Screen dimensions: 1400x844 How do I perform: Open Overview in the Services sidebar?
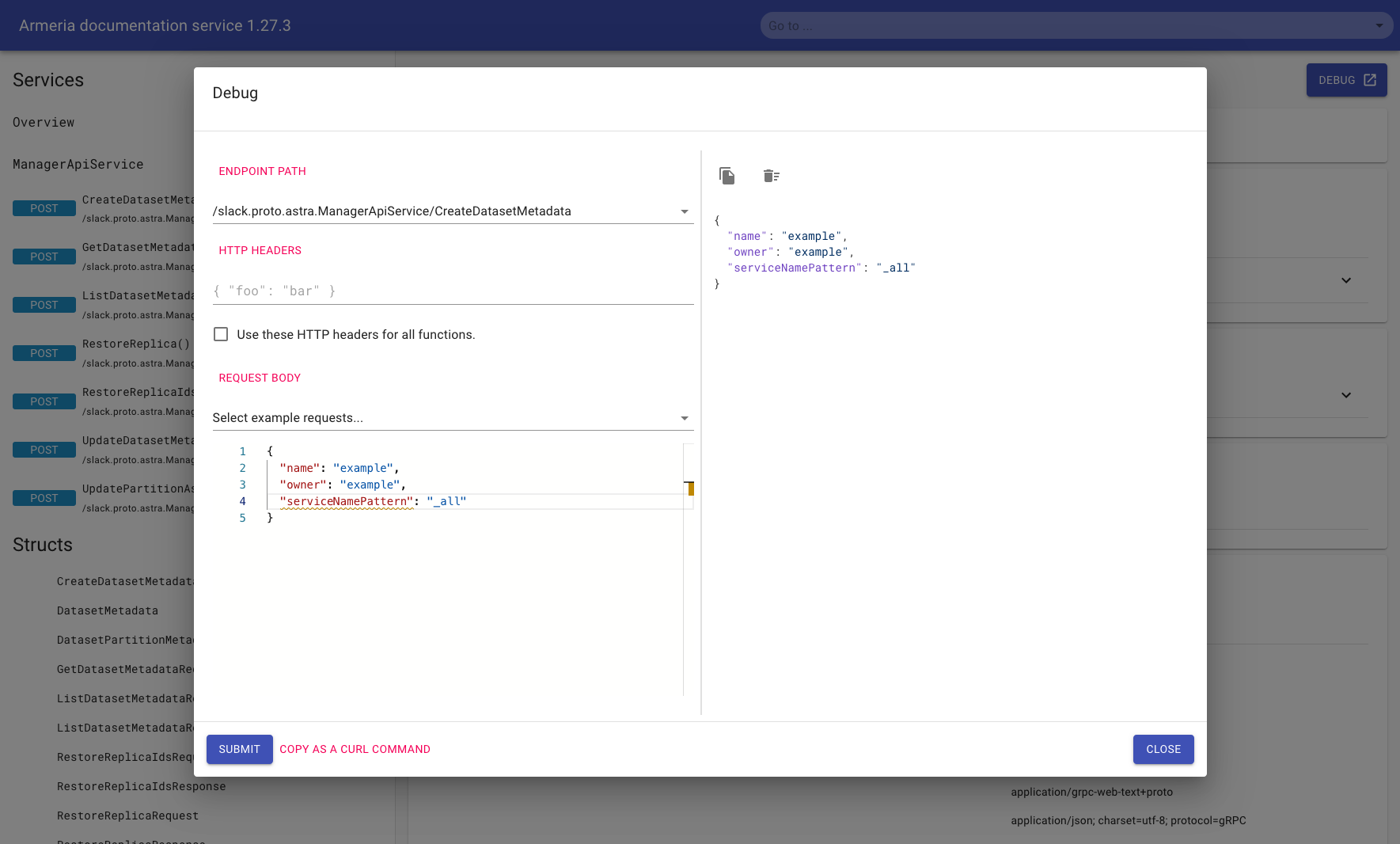coord(44,123)
